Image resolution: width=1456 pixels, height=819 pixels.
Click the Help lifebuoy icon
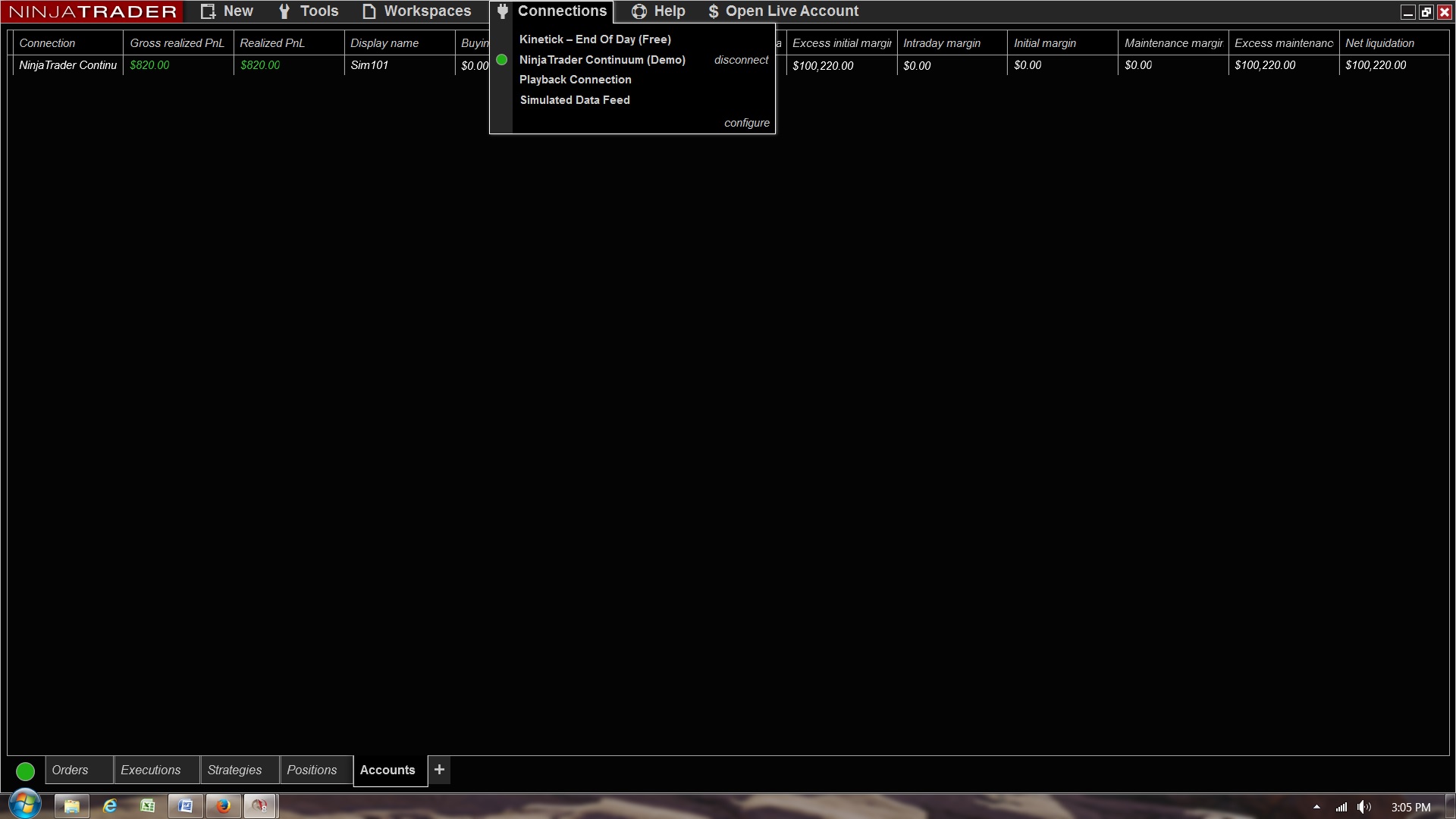pos(639,11)
